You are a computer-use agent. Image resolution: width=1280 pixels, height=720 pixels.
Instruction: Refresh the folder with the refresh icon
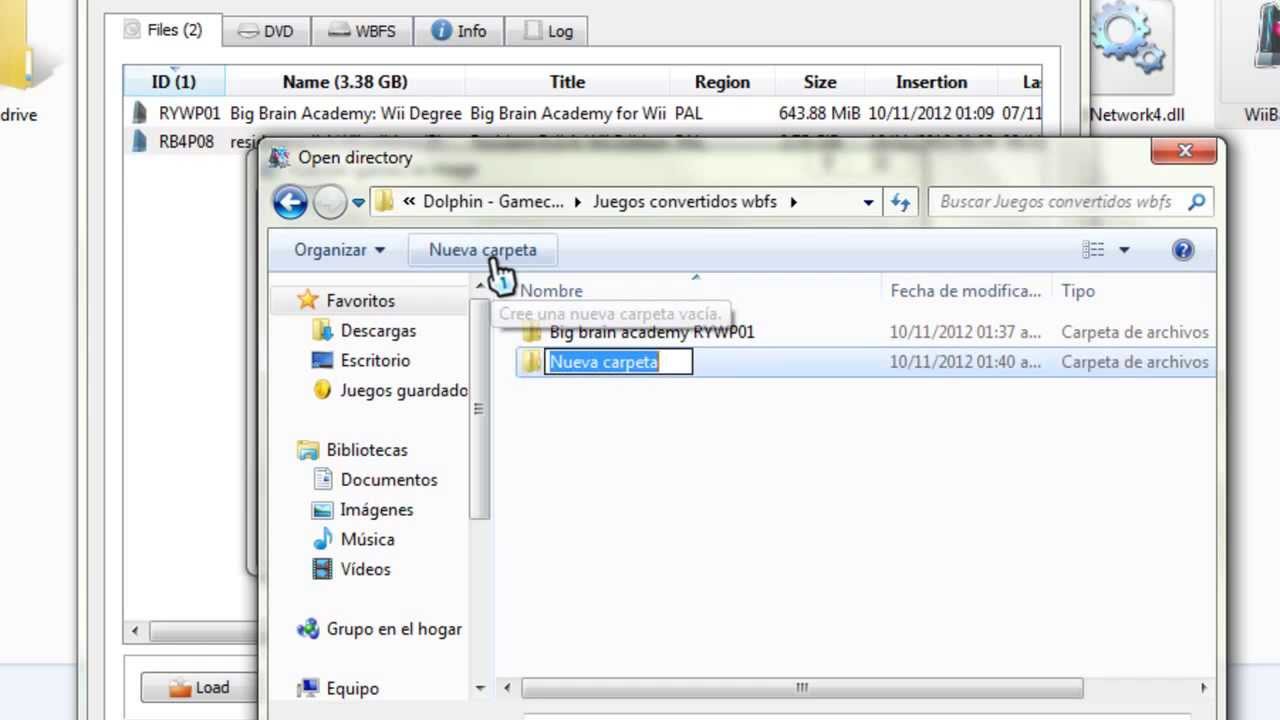click(901, 202)
